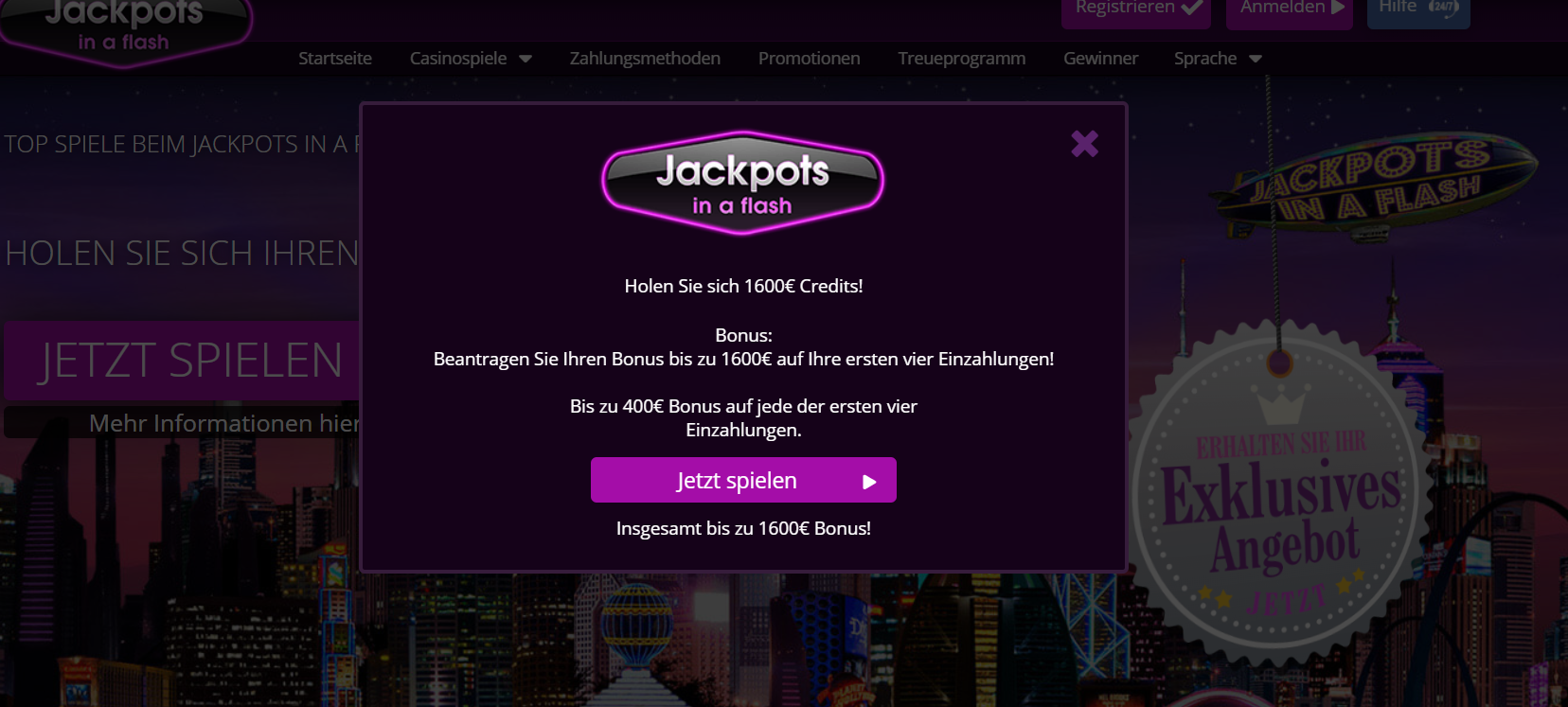
Task: Click the Jackpots in a flash popup logo
Action: (x=743, y=183)
